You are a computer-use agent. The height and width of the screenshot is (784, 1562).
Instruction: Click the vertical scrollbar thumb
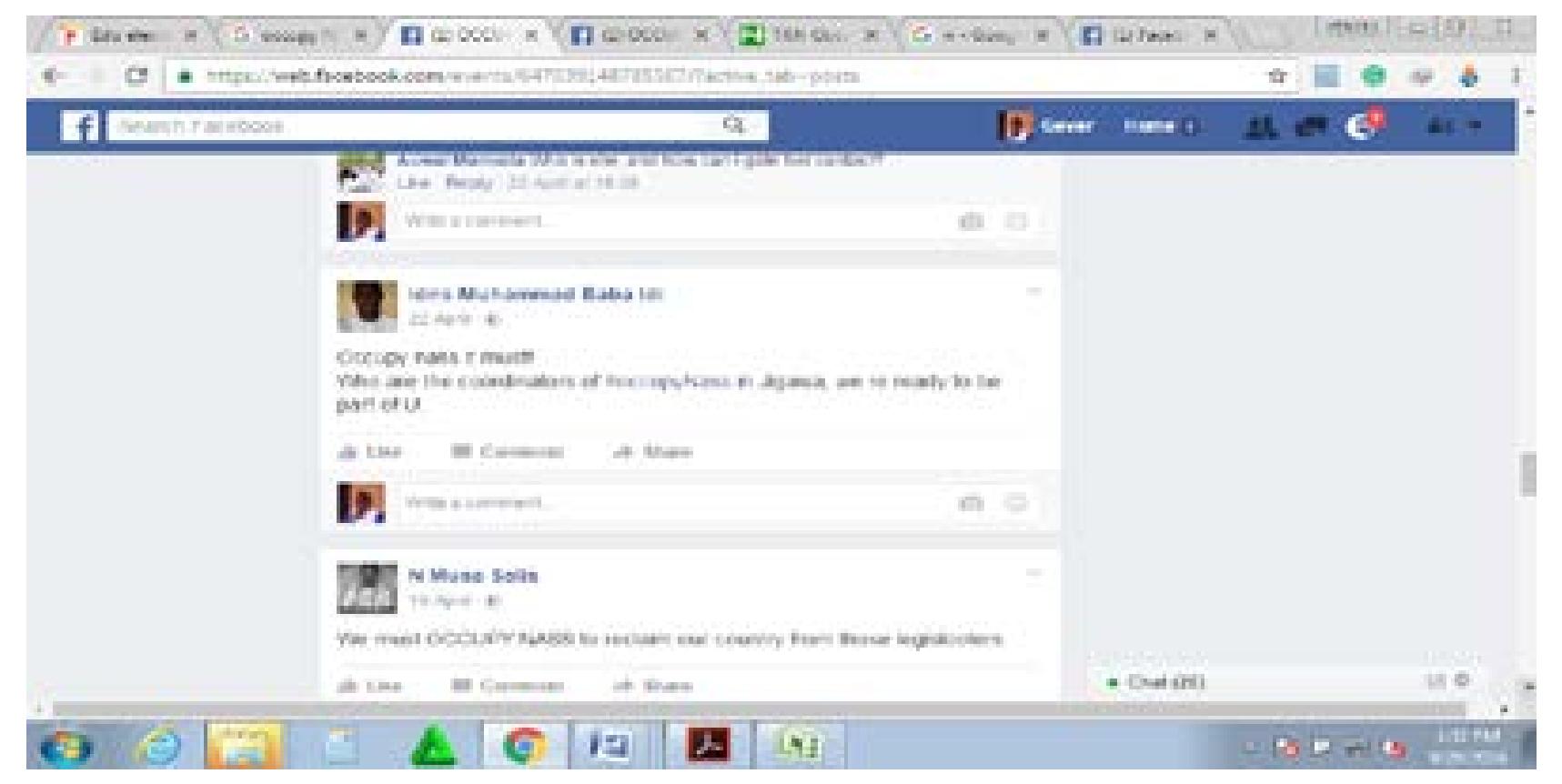(x=1527, y=474)
